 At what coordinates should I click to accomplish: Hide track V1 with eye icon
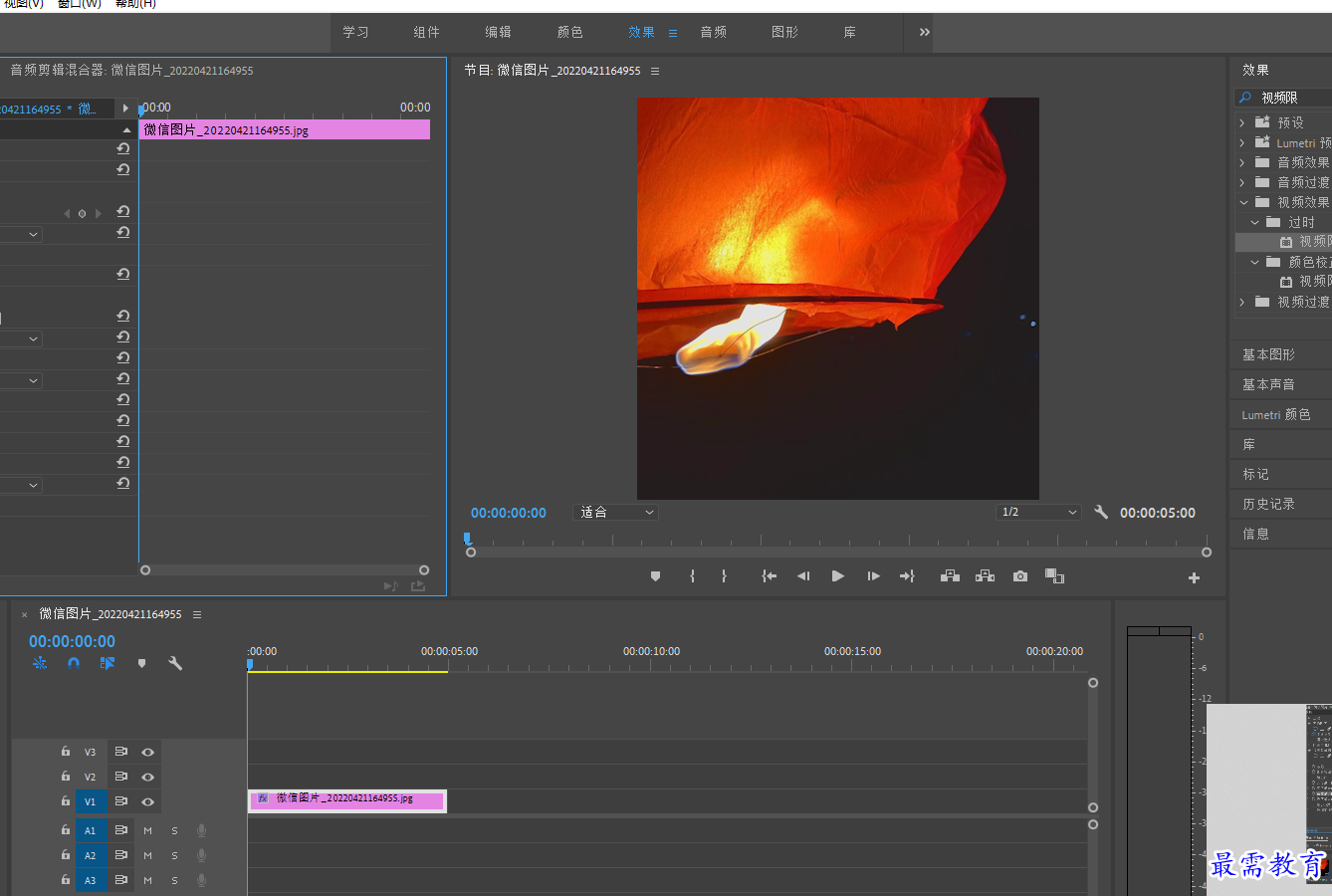(147, 801)
